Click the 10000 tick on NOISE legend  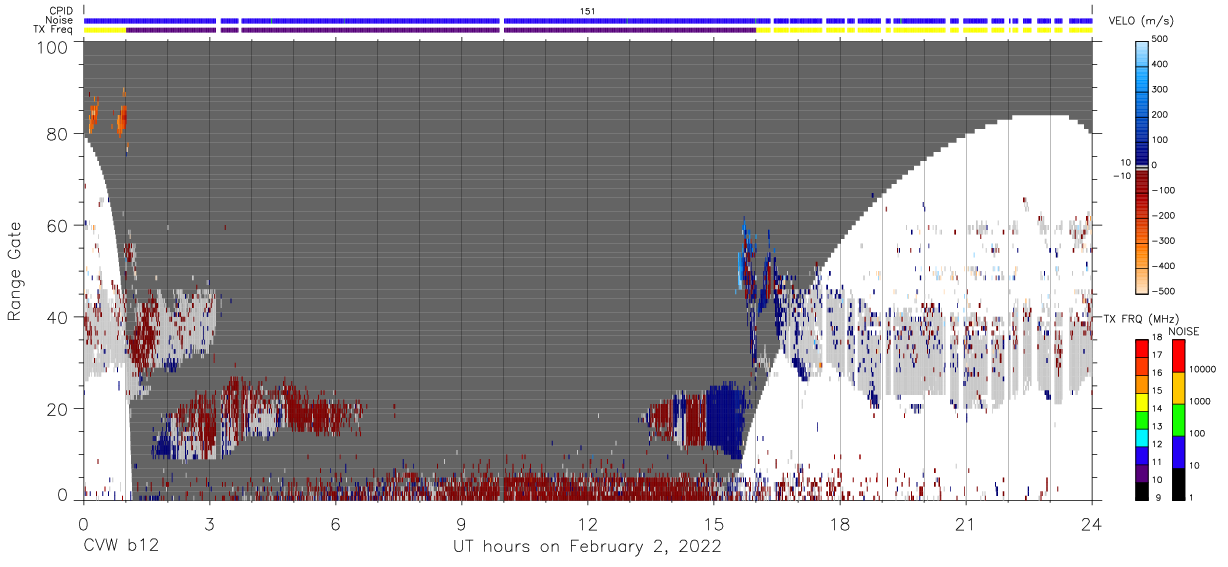(x=1202, y=369)
